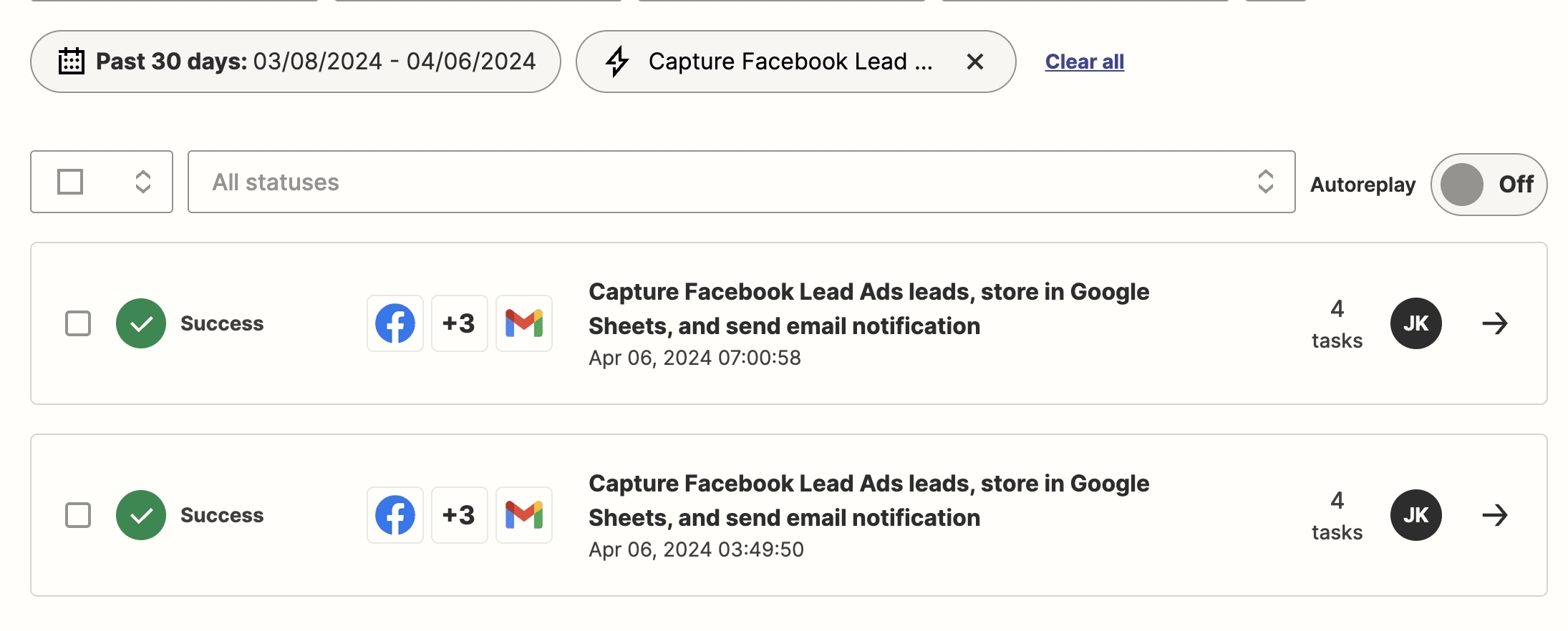1568x631 pixels.
Task: Toggle the Autoreplay switch
Action: [x=1488, y=185]
